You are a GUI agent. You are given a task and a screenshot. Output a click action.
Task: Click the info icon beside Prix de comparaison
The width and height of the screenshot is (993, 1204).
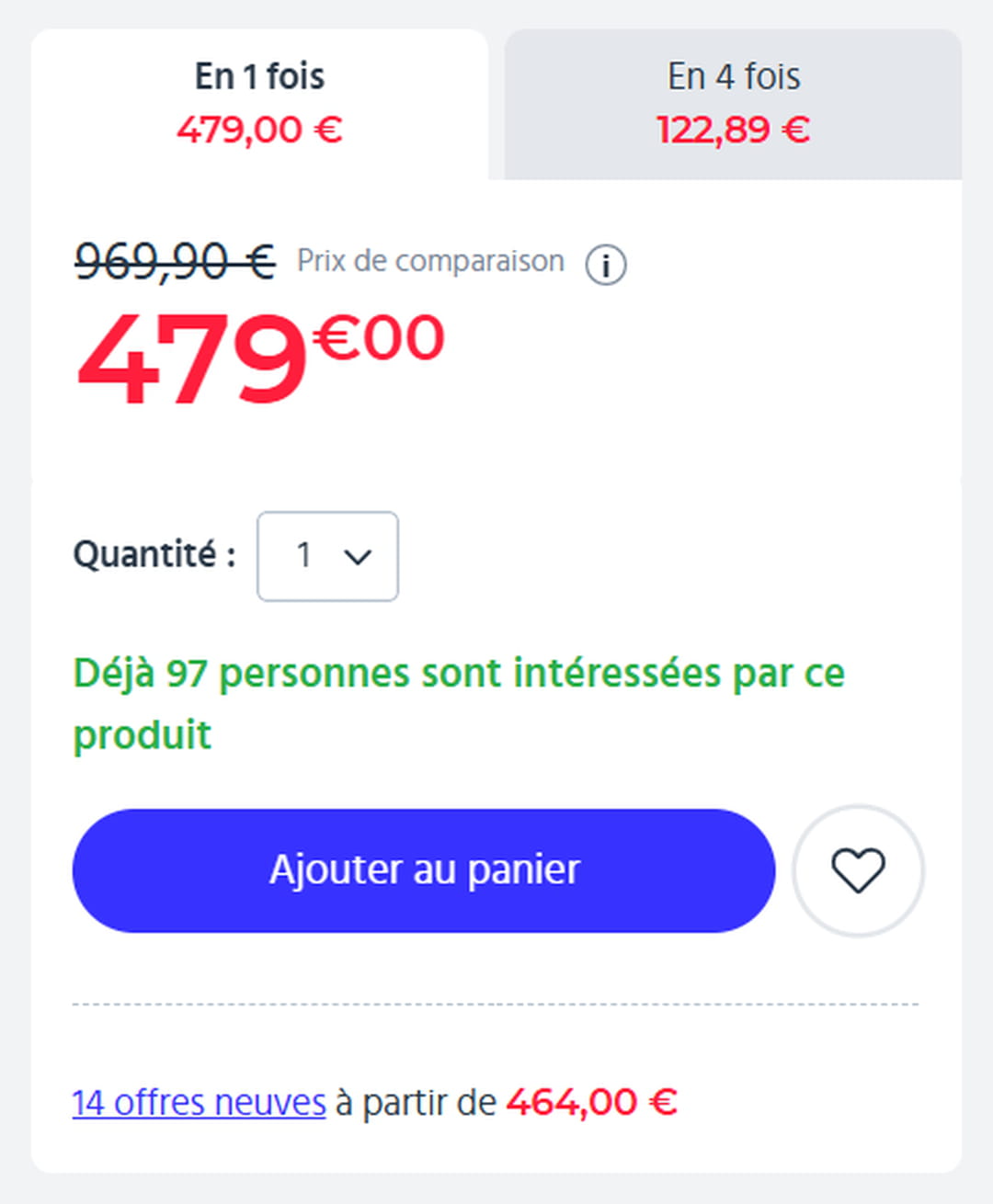(606, 266)
